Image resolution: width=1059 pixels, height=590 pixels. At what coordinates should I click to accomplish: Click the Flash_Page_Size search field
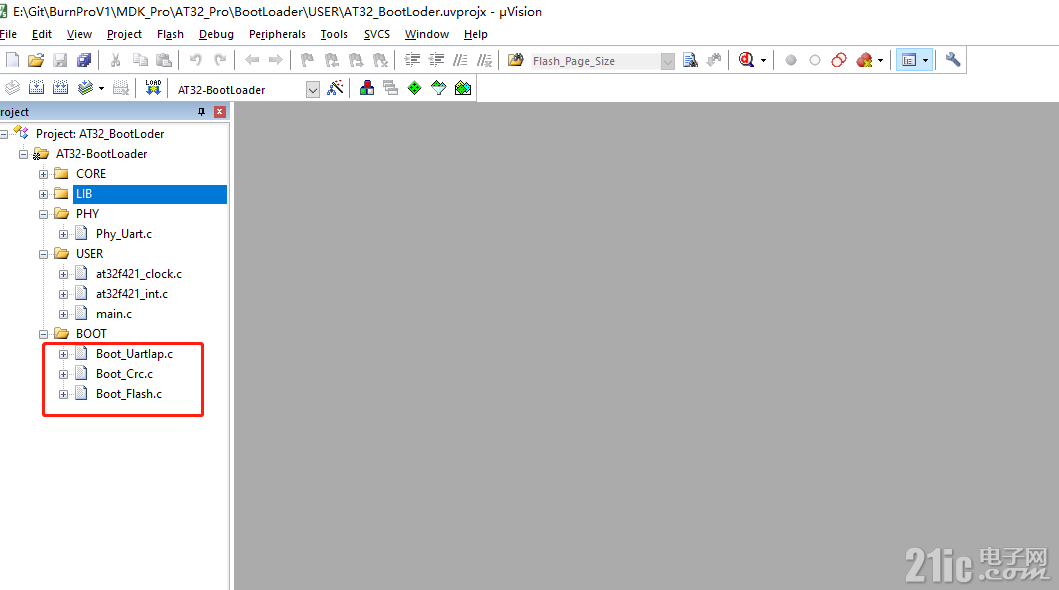point(595,61)
